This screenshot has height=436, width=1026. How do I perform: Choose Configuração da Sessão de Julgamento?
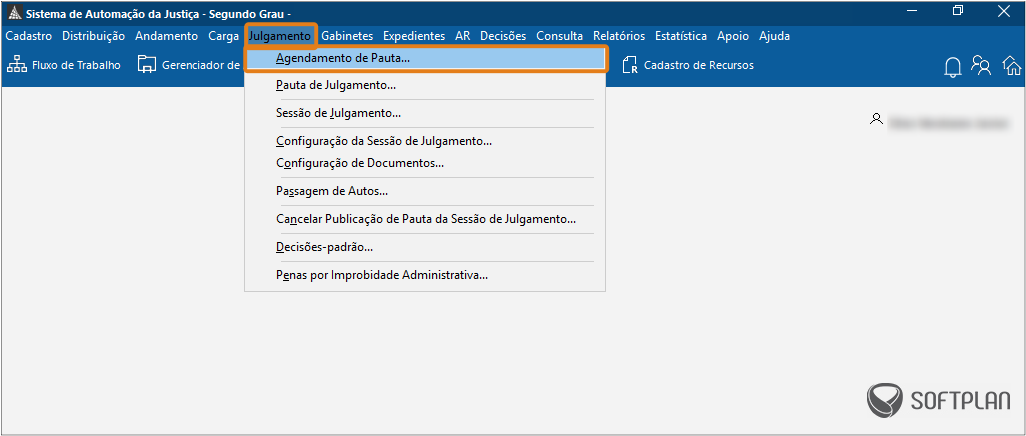[x=425, y=141]
